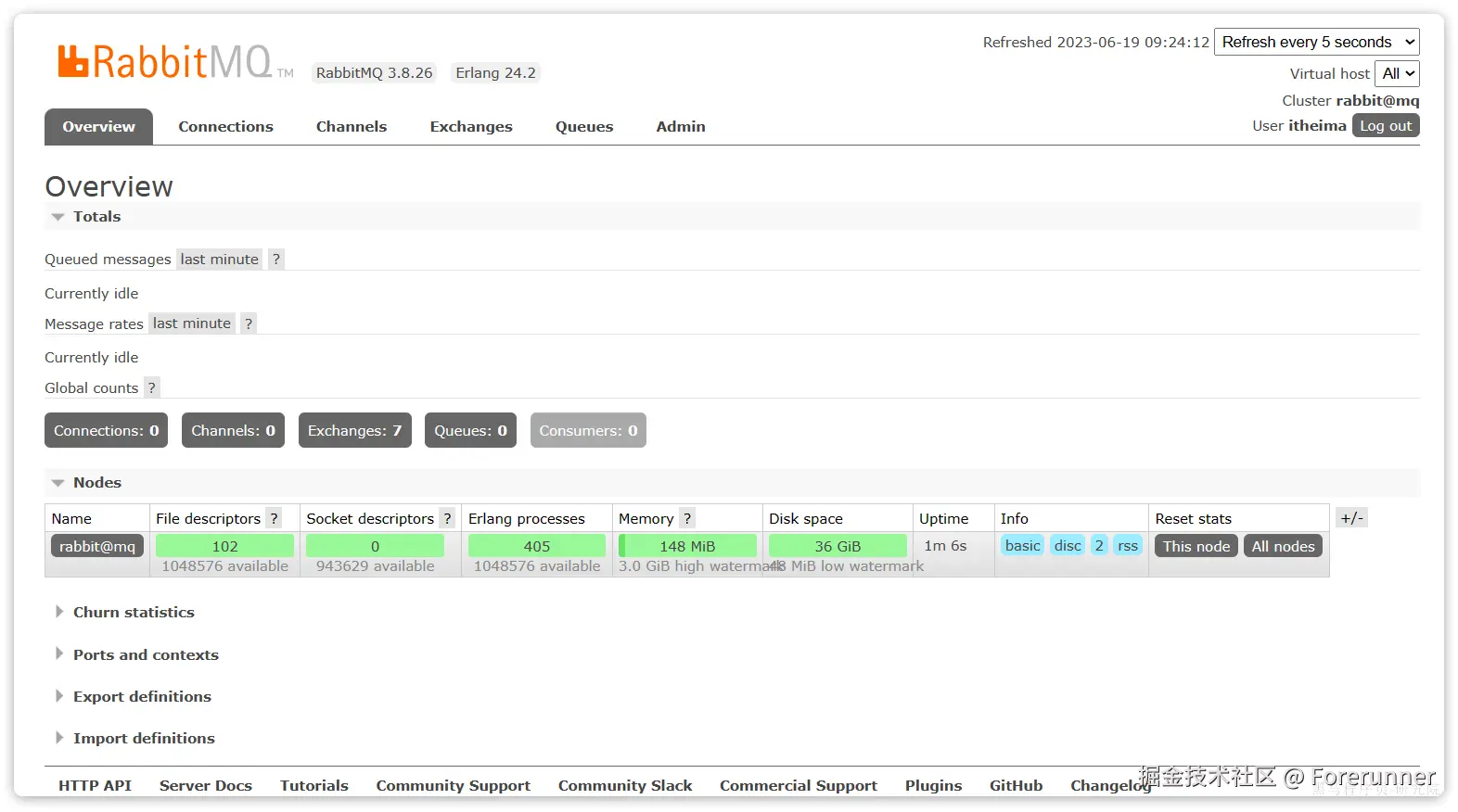Image resolution: width=1458 pixels, height=812 pixels.
Task: Change Queued messages last minute range
Action: 220,260
